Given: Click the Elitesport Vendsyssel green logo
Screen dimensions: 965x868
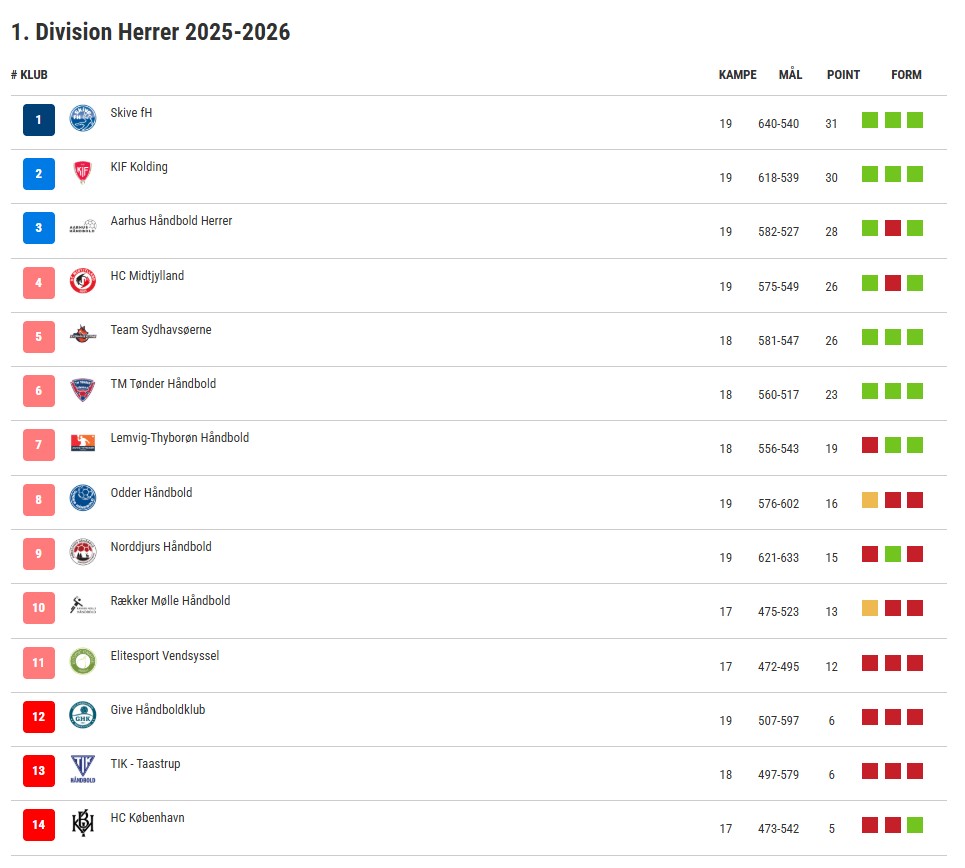Looking at the screenshot, I should click(83, 661).
